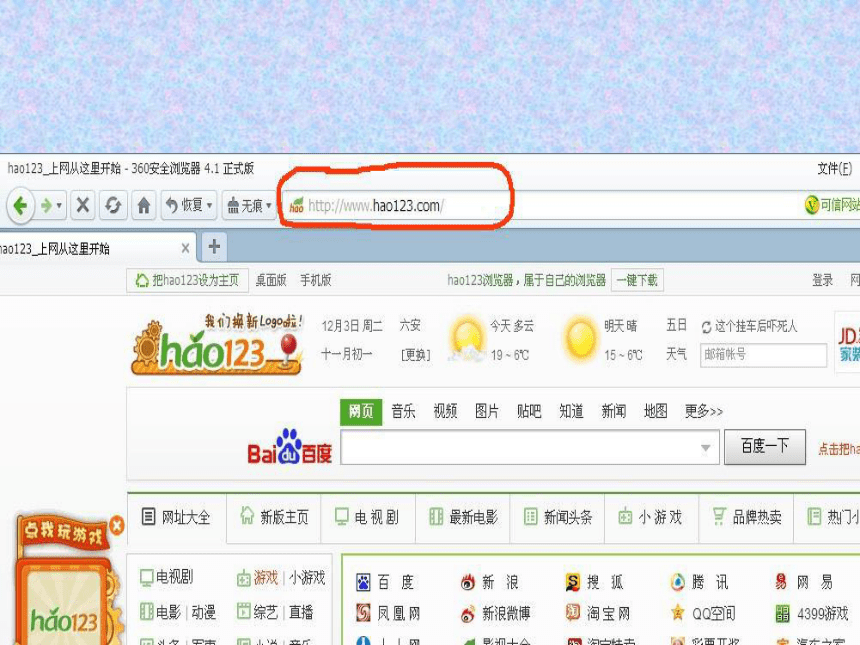The height and width of the screenshot is (645, 860).
Task: Click [更换] to change city
Action: coord(415,355)
